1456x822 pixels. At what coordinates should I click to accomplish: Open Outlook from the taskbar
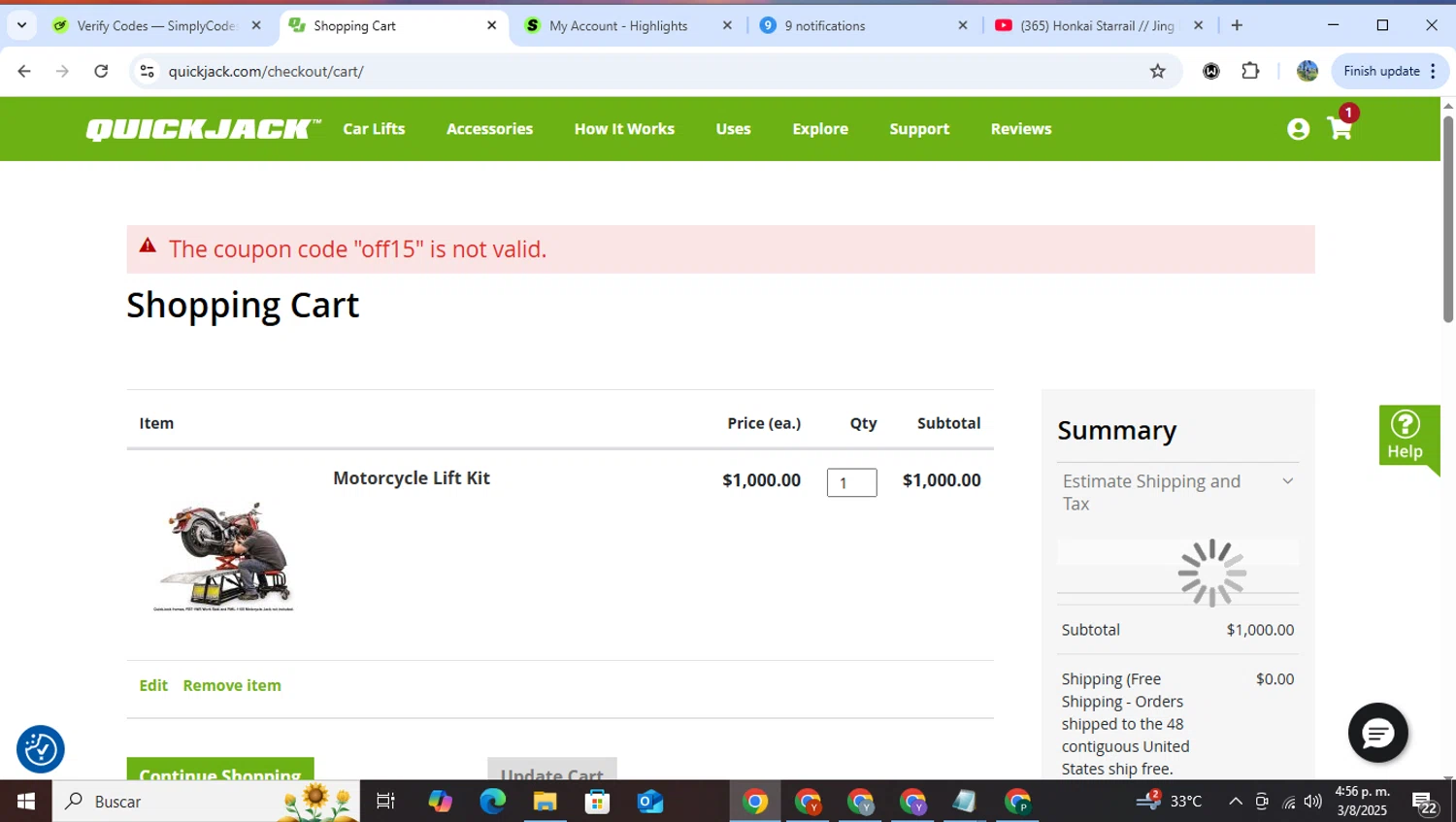649,801
